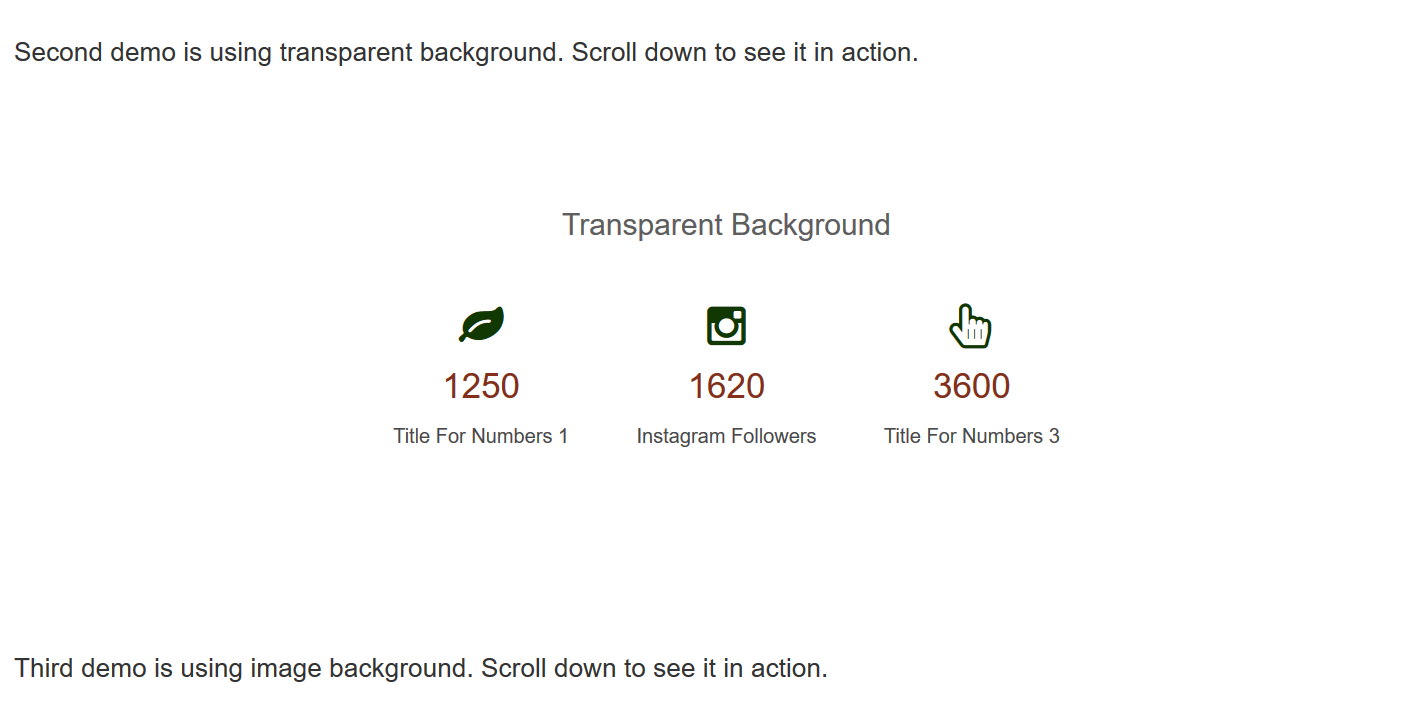Screen dimensions: 1402x728
Task: Click the pointing hand icon
Action: [970, 326]
